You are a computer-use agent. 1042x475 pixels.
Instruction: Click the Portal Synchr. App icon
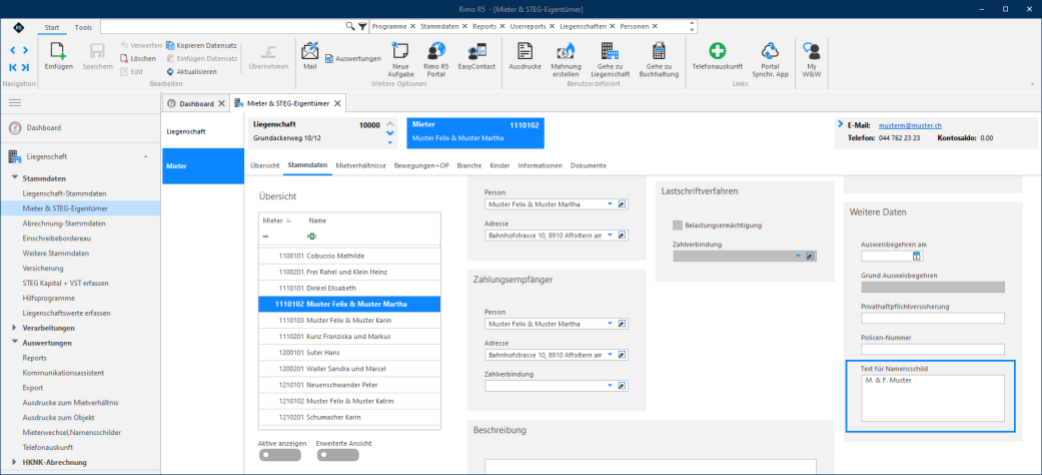(770, 50)
